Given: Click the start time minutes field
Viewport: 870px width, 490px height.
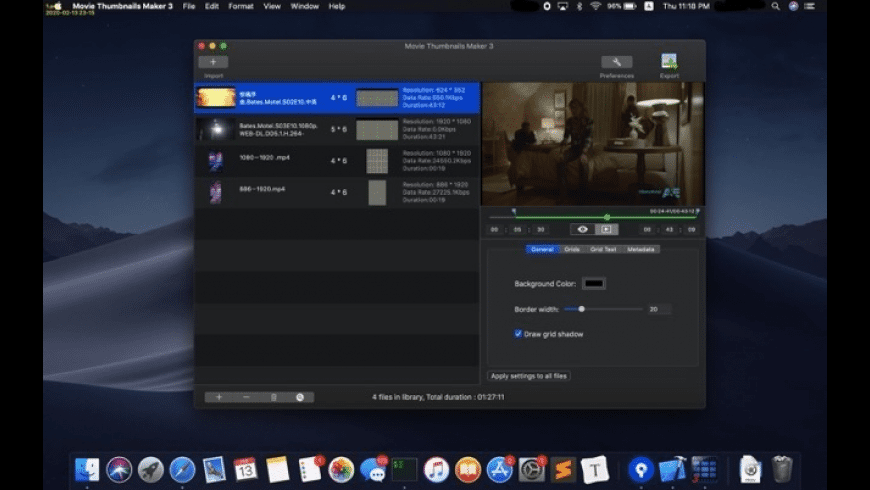Looking at the screenshot, I should pyautogui.click(x=517, y=230).
